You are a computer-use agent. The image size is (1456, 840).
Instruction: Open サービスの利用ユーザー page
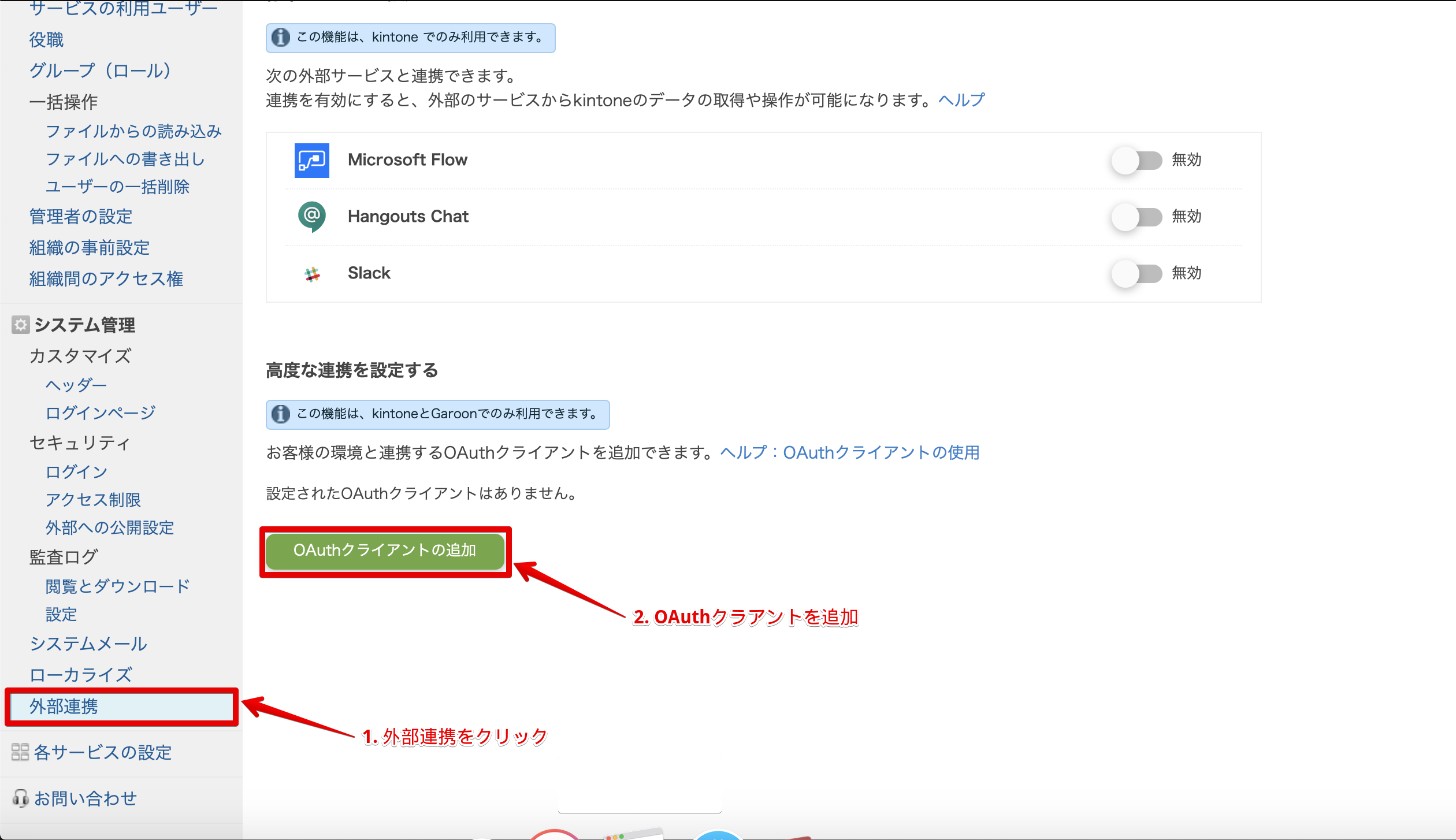click(x=124, y=9)
